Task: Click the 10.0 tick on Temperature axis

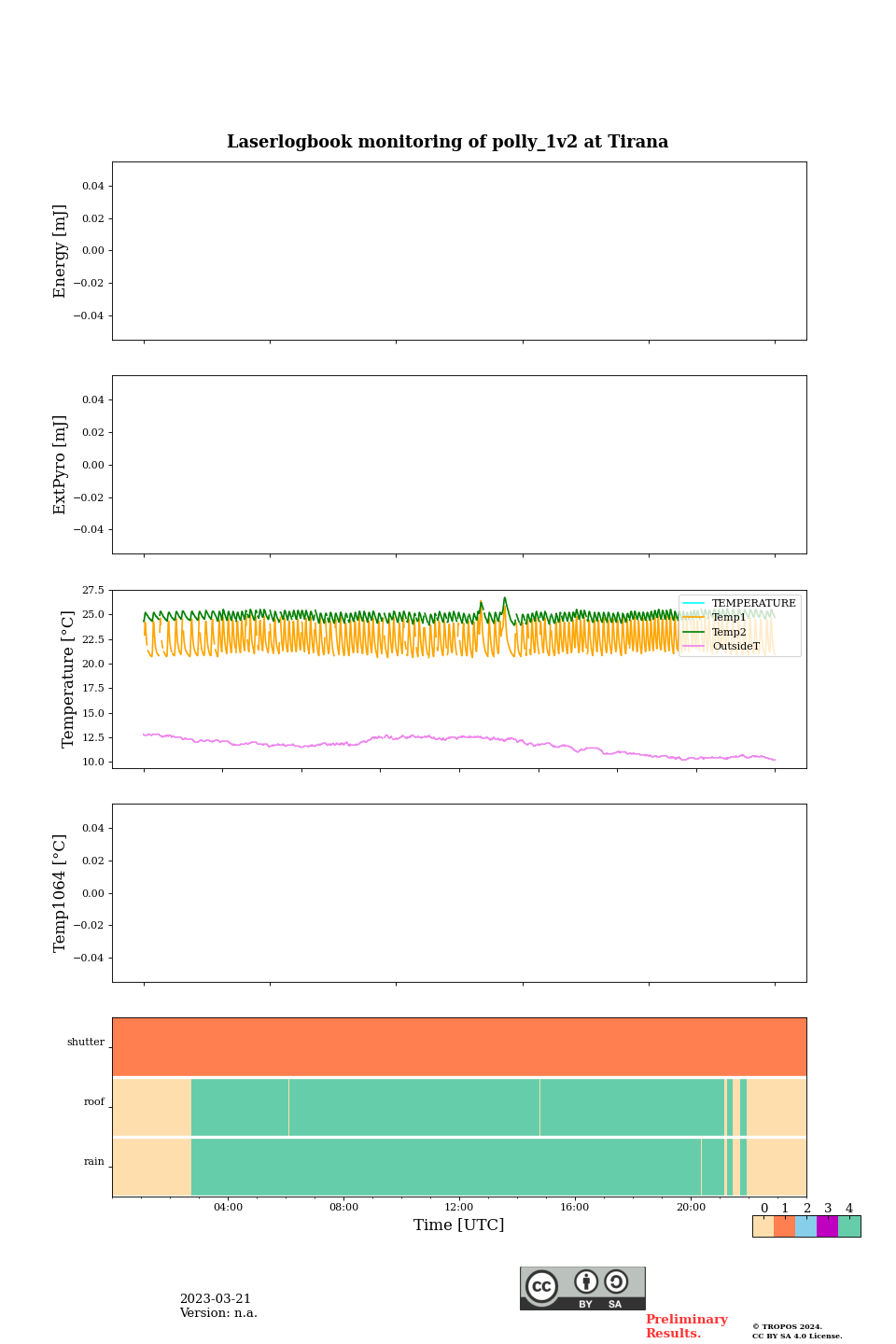Action: tap(93, 762)
